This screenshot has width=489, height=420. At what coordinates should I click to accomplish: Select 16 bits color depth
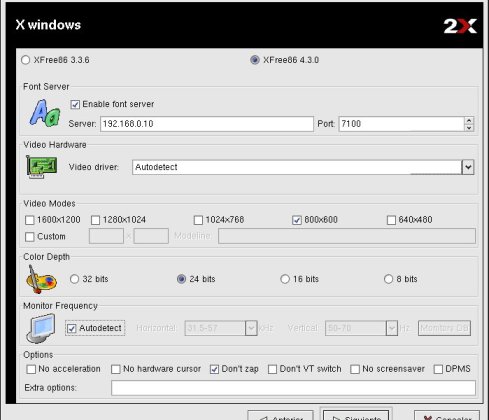coord(285,279)
